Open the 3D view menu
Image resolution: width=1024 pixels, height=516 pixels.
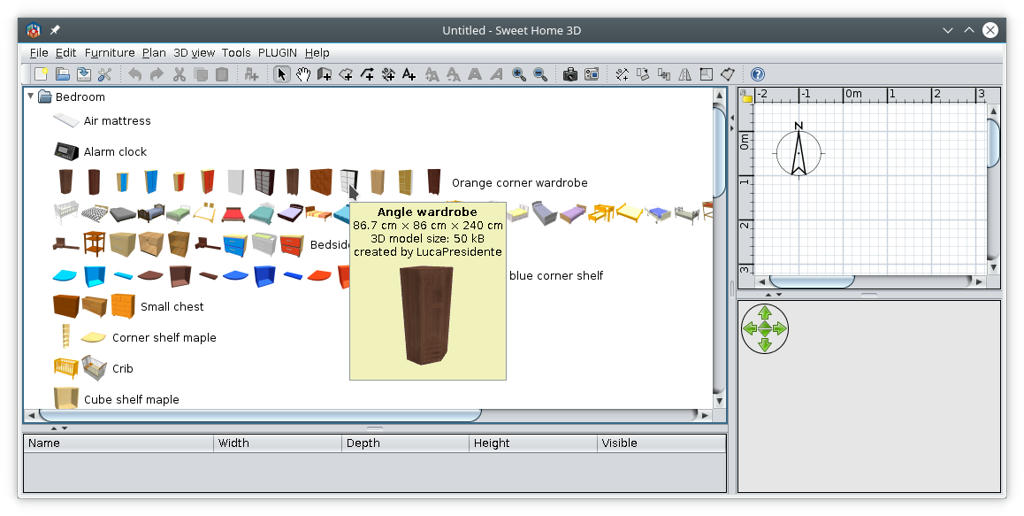(x=194, y=53)
